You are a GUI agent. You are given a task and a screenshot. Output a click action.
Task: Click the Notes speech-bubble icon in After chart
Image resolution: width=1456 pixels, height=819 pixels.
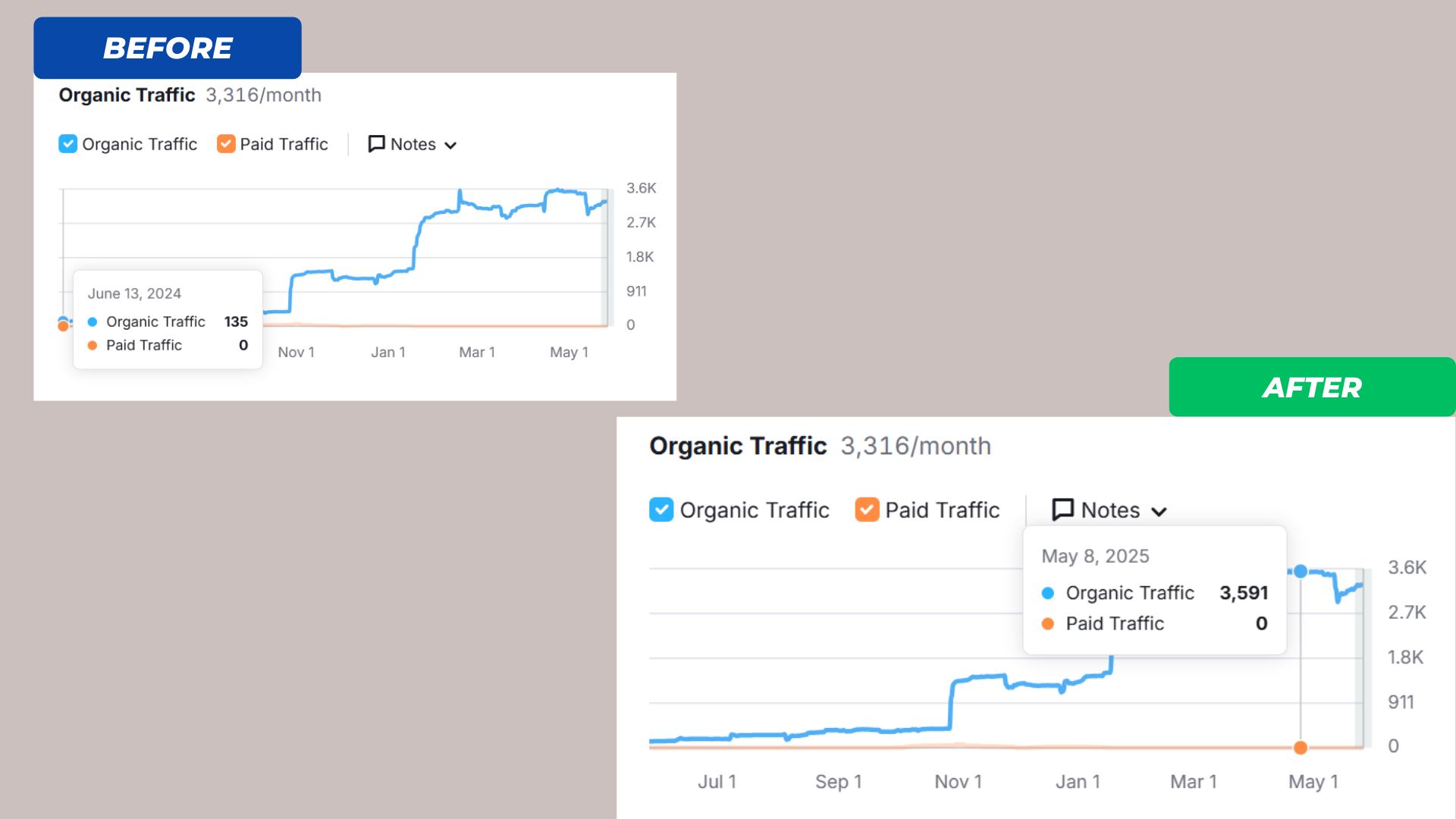click(1063, 510)
